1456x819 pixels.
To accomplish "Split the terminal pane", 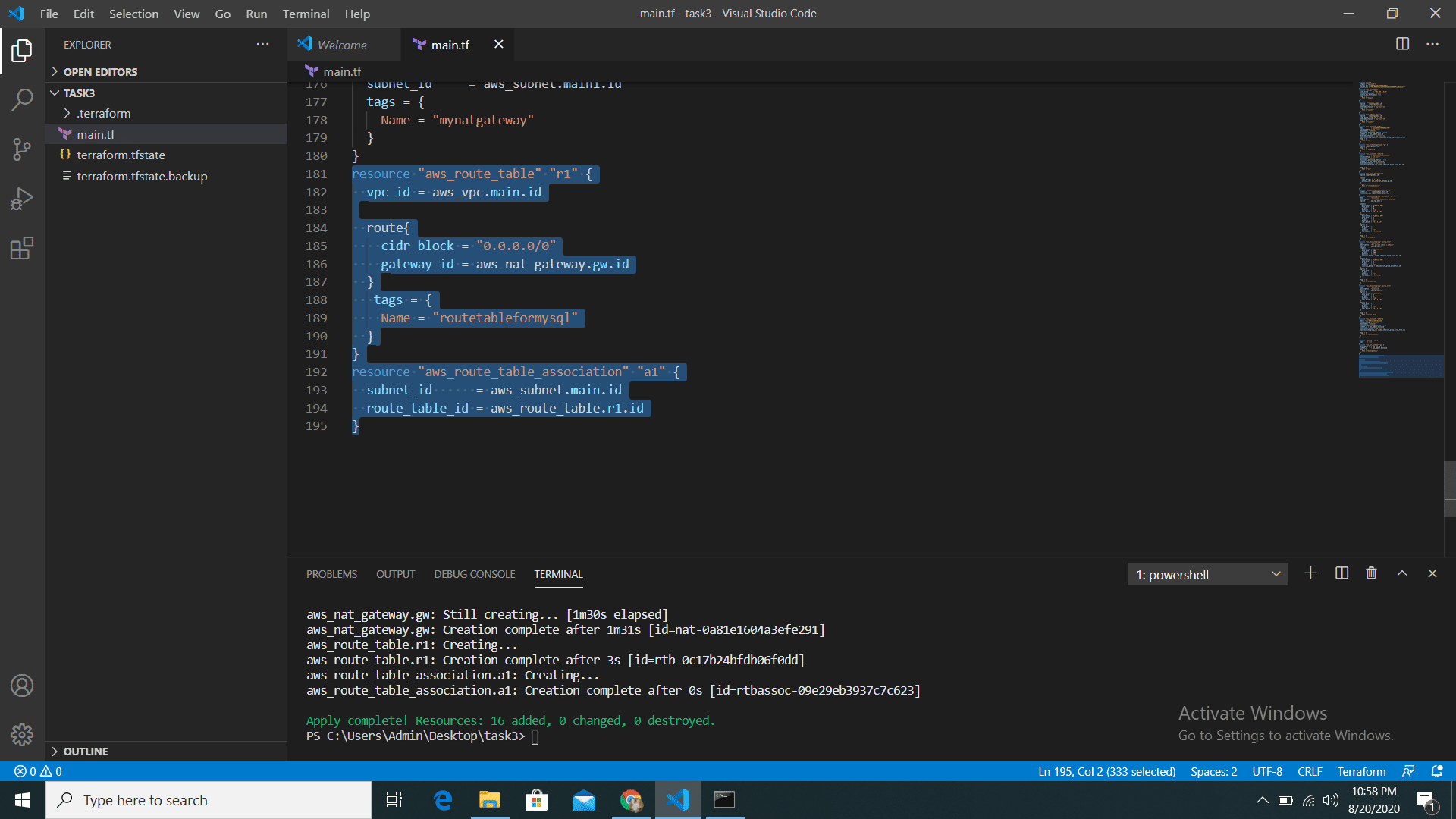I will 1341,573.
